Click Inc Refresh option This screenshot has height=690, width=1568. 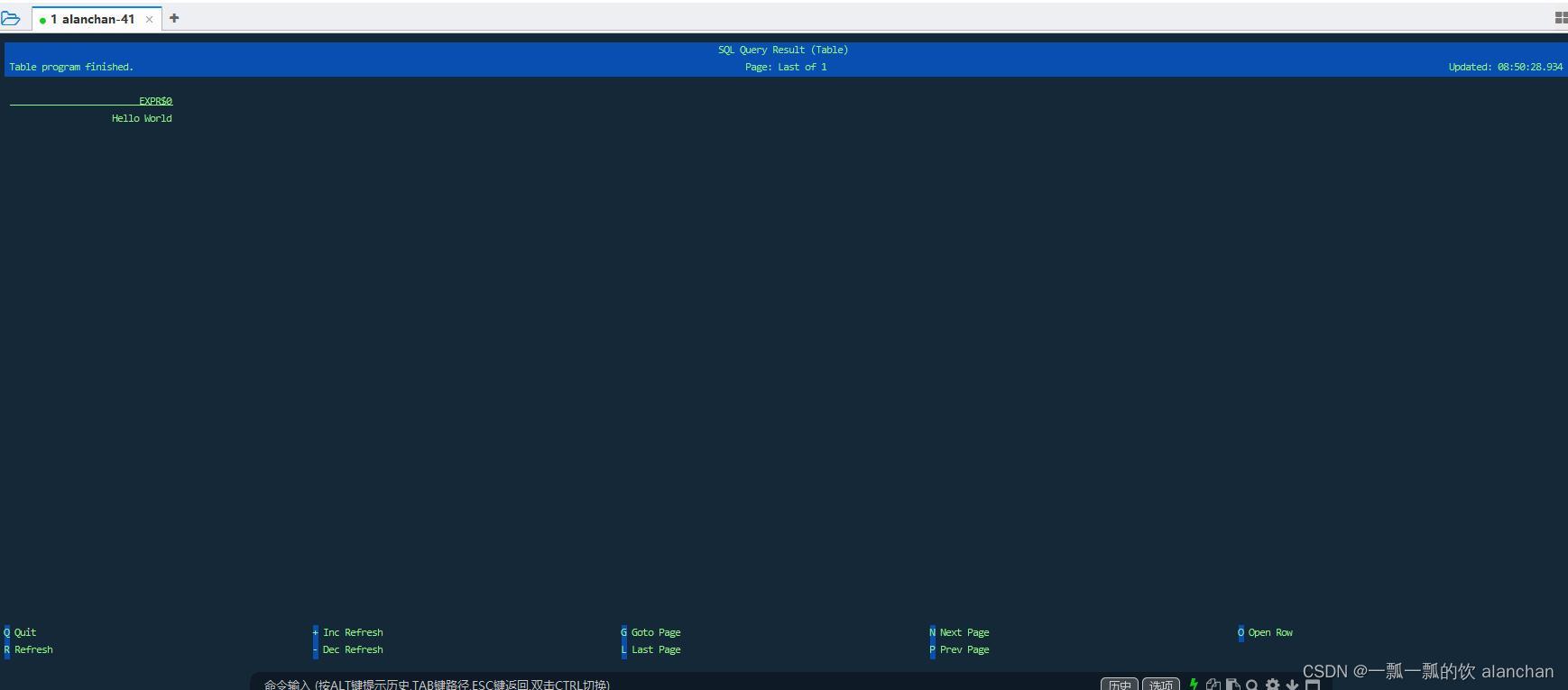348,632
